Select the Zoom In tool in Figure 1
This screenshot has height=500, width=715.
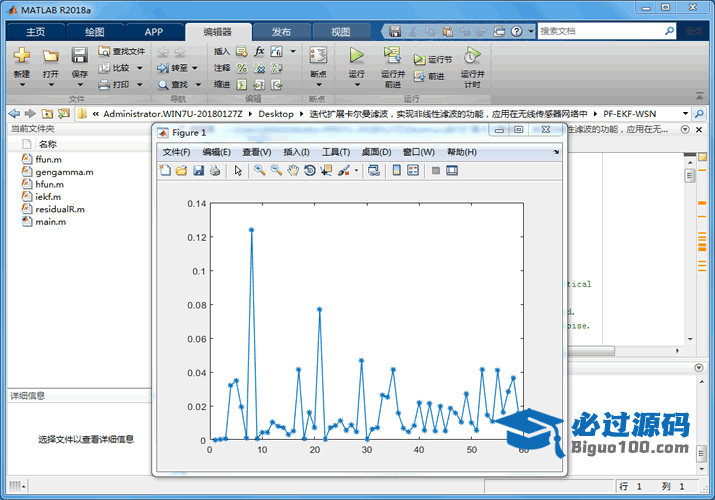click(x=260, y=170)
